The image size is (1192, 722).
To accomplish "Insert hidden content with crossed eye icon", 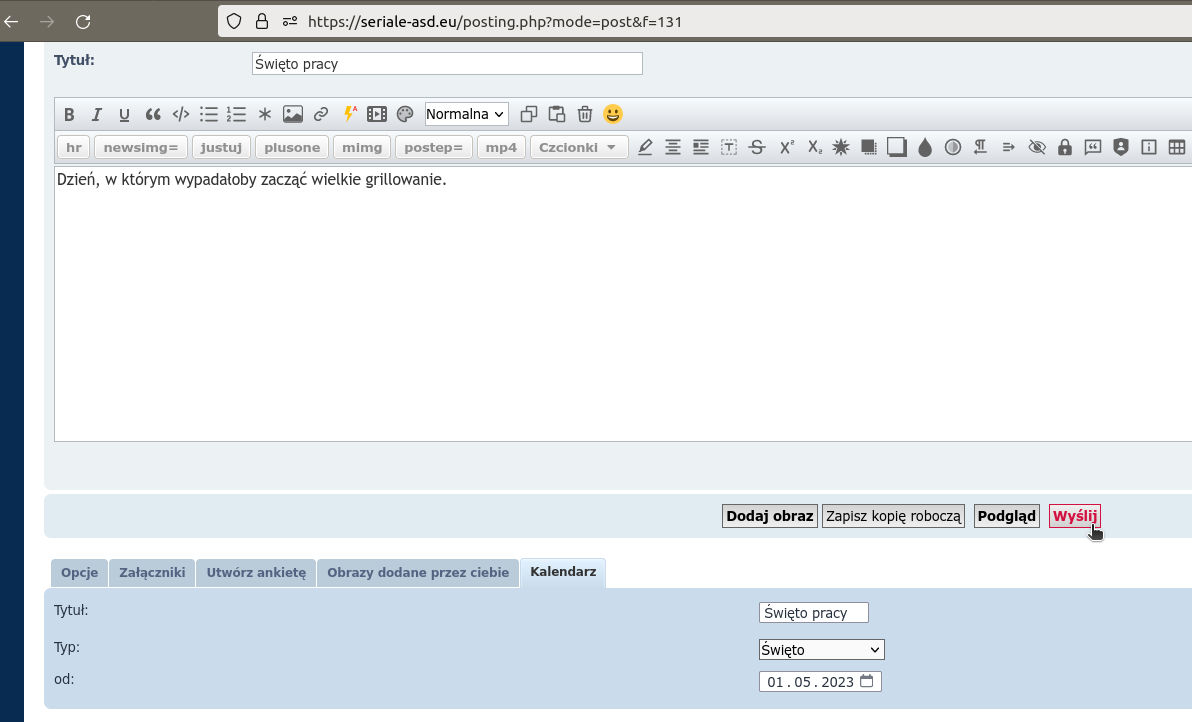I will point(1037,147).
